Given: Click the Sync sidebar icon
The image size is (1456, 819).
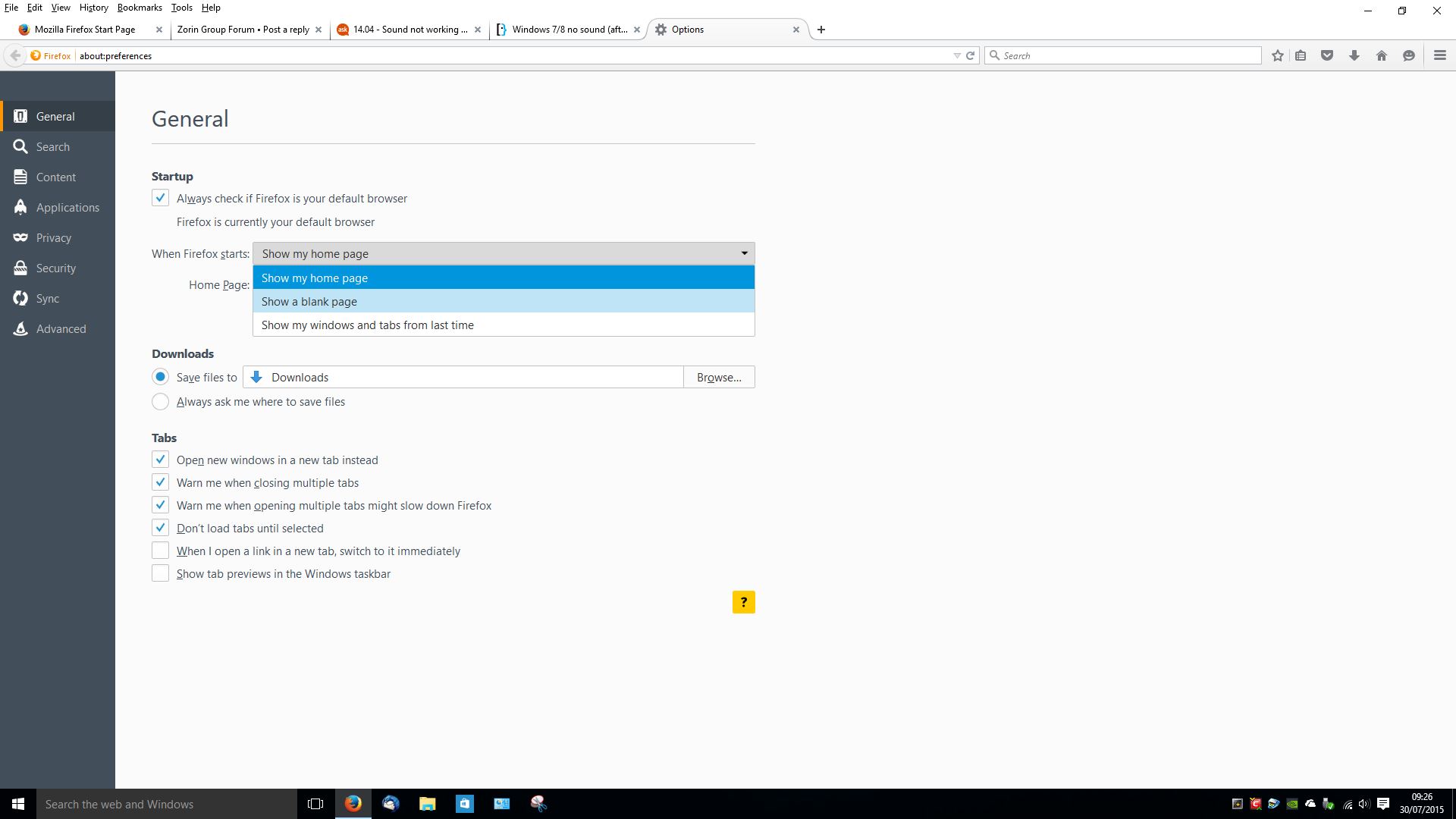Looking at the screenshot, I should [22, 298].
